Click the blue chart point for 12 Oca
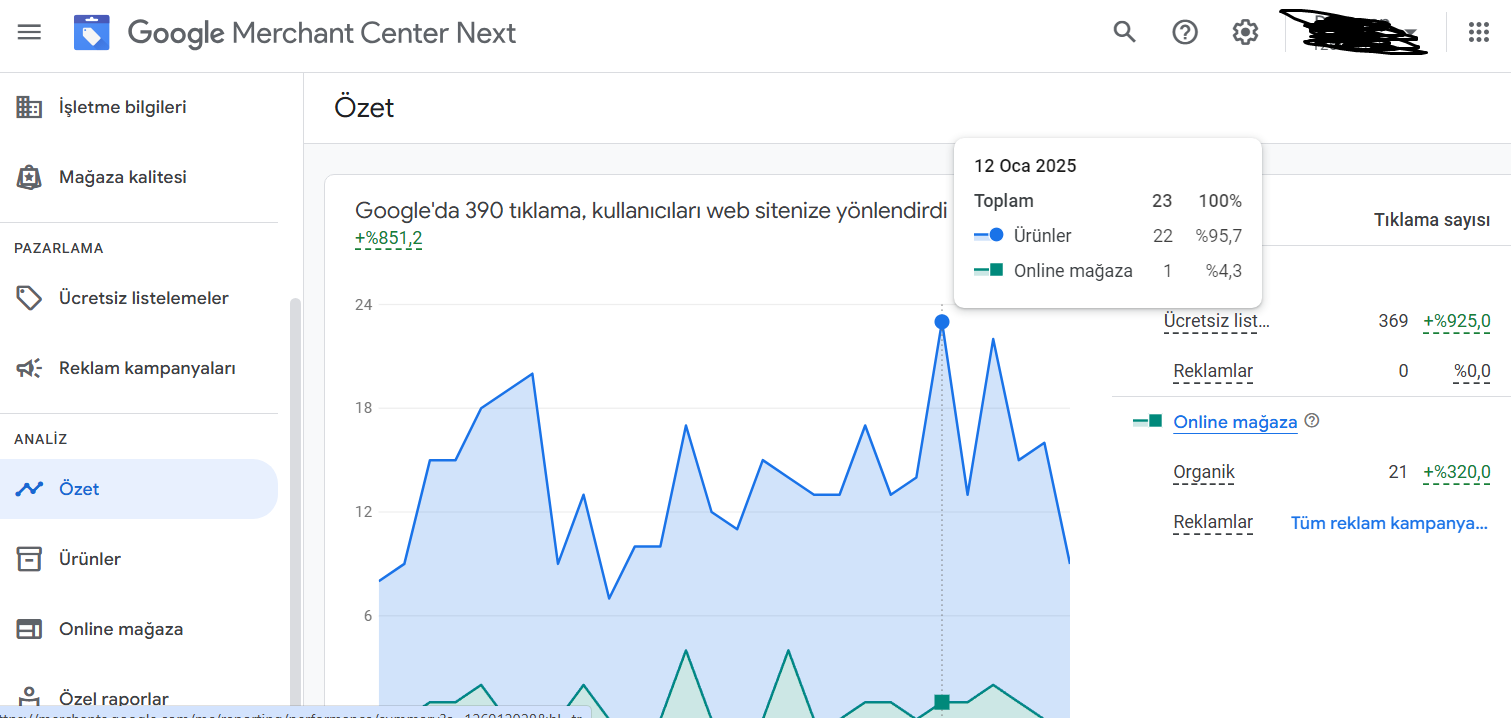1511x718 pixels. pos(942,322)
